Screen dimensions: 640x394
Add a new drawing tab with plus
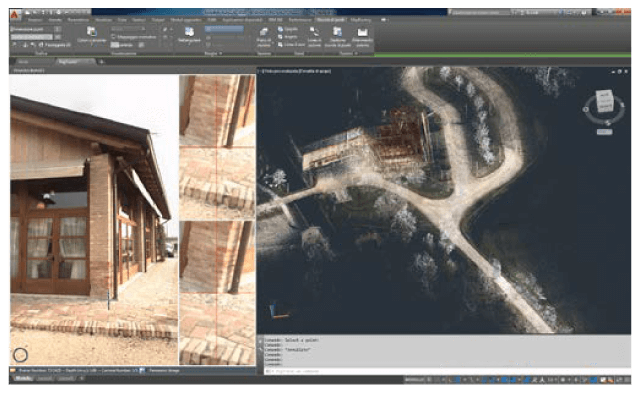[101, 62]
